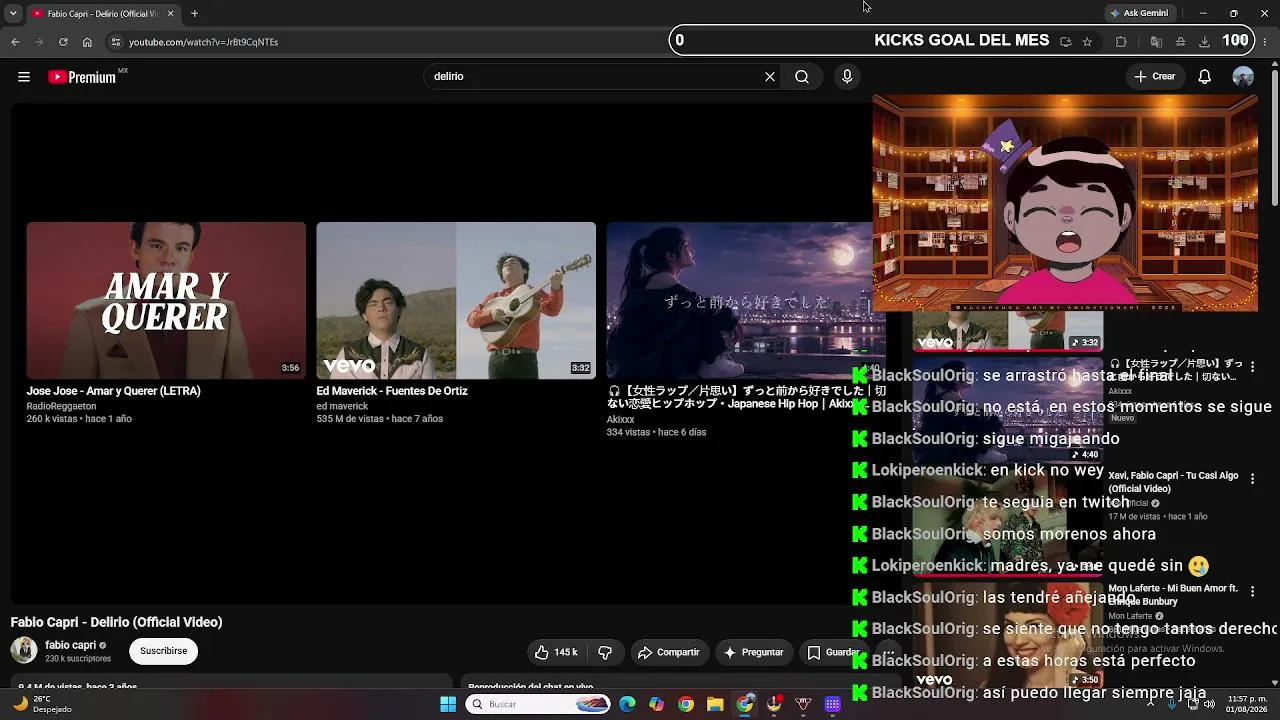1280x720 pixels.
Task: Play the Japanese Hip Hop moonlit city thumbnail
Action: (x=740, y=300)
